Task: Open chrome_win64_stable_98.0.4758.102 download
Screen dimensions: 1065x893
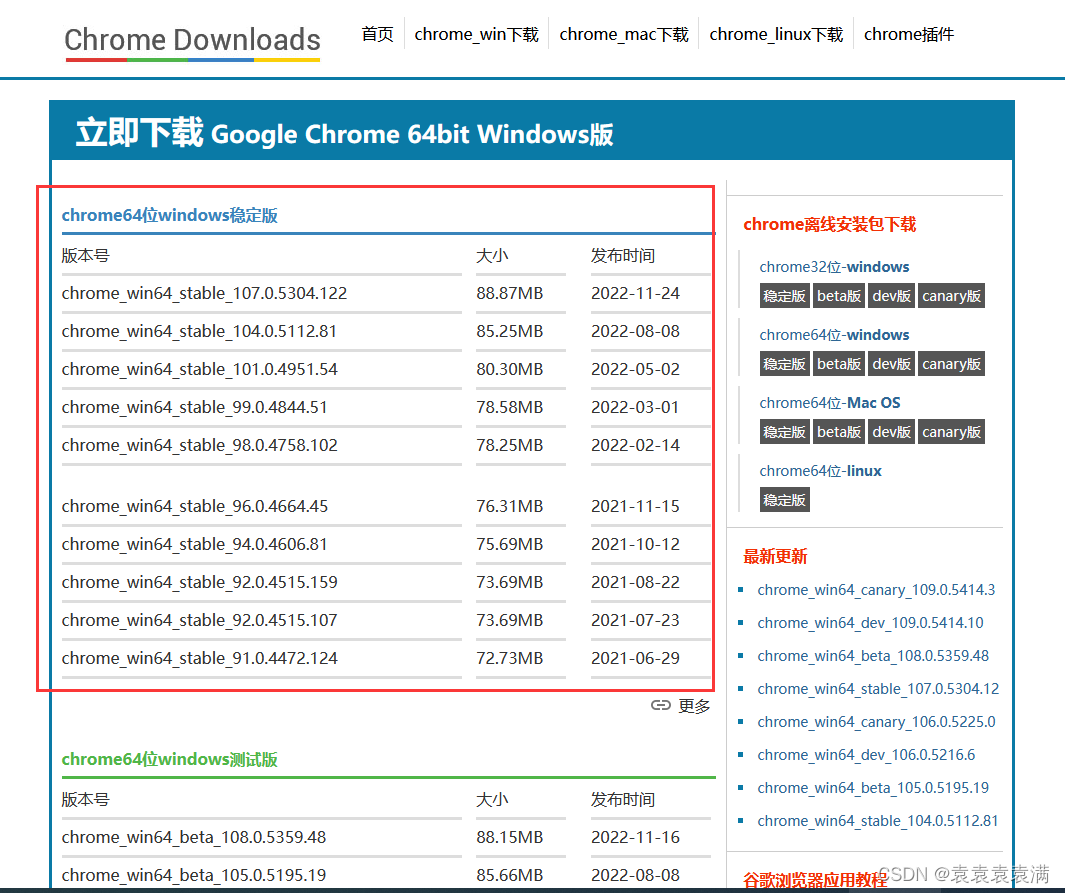Action: click(x=200, y=445)
